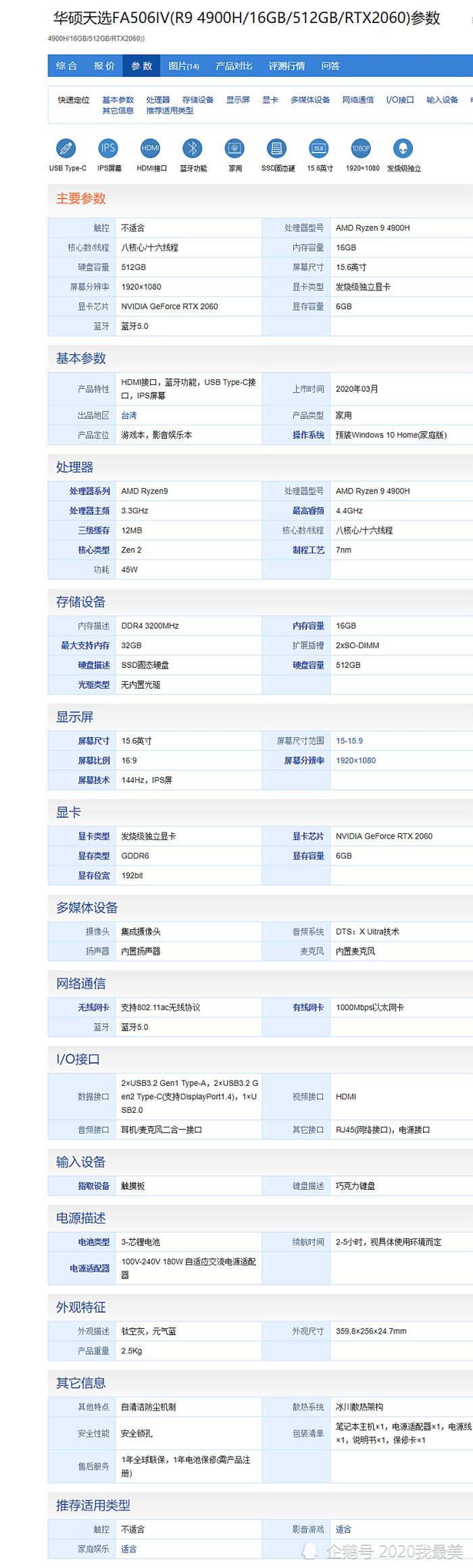Click the 冰川散热架构 cooling value
This screenshot has height=1568, width=473.
pyautogui.click(x=359, y=1407)
